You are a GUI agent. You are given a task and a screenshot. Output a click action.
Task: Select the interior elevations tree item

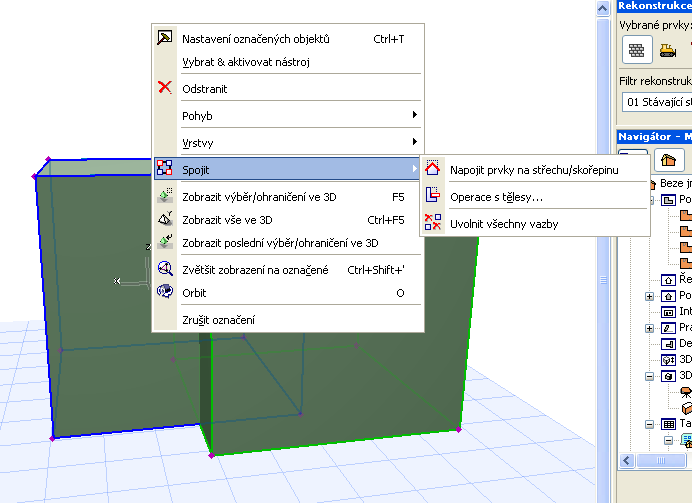click(668, 312)
